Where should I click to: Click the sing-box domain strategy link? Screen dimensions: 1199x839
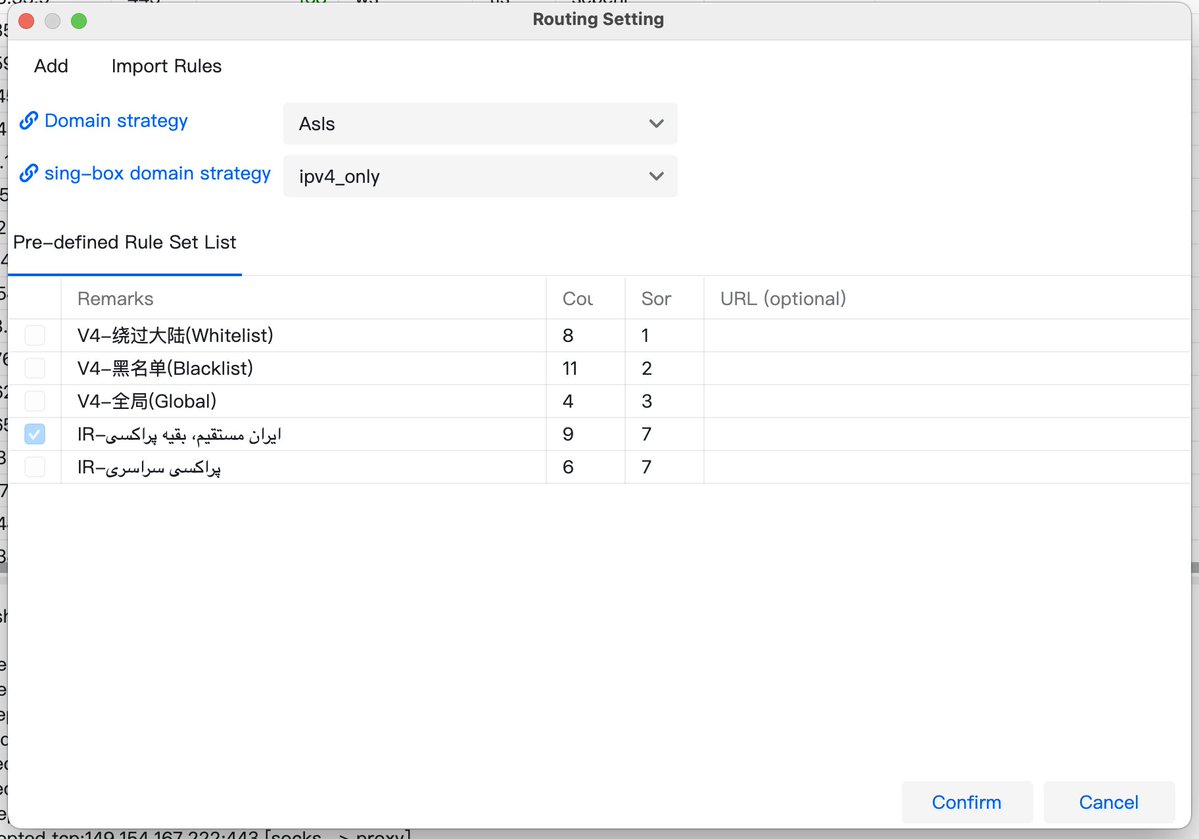point(157,174)
